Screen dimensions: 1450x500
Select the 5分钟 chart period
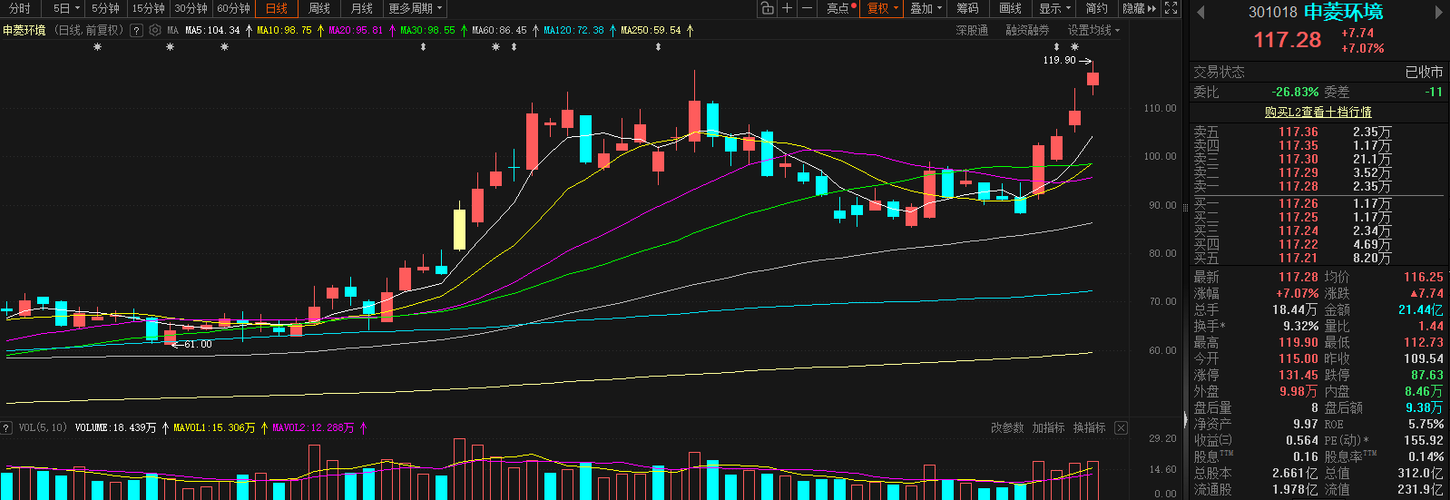point(105,9)
